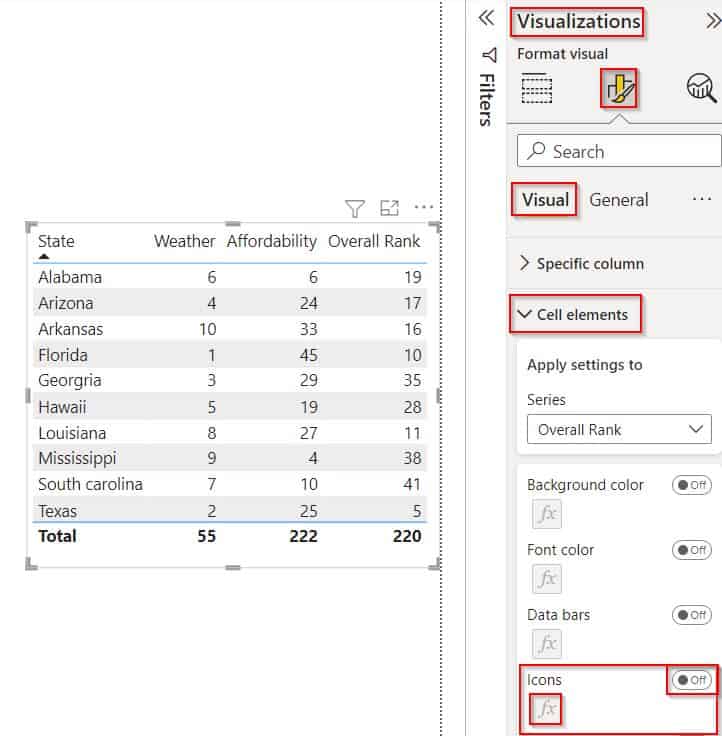Click the Filters pane label
722x736 pixels.
click(x=487, y=100)
